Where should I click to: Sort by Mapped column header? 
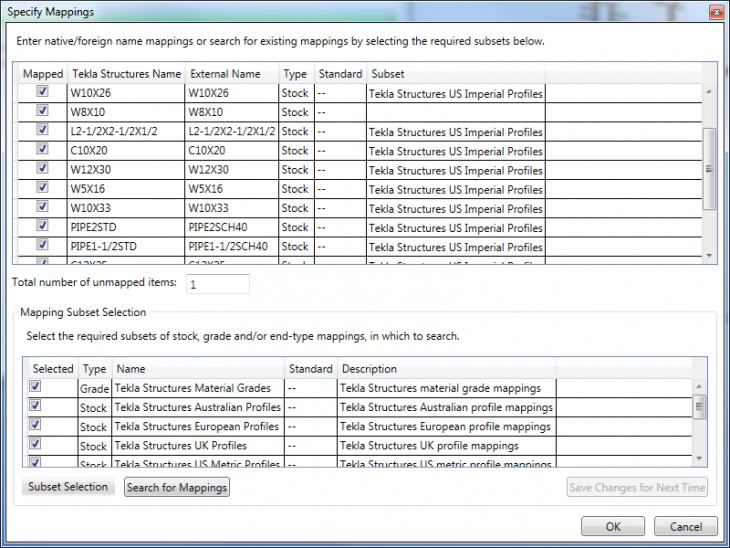(43, 74)
